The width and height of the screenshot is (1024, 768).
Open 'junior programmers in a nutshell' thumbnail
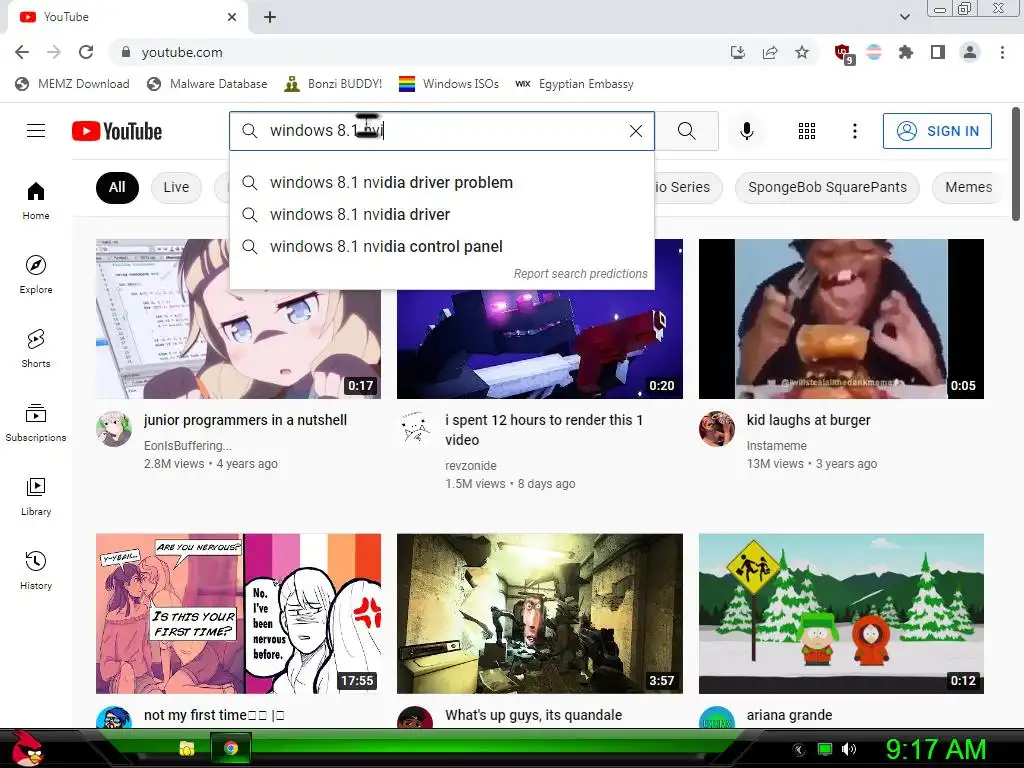pos(238,319)
